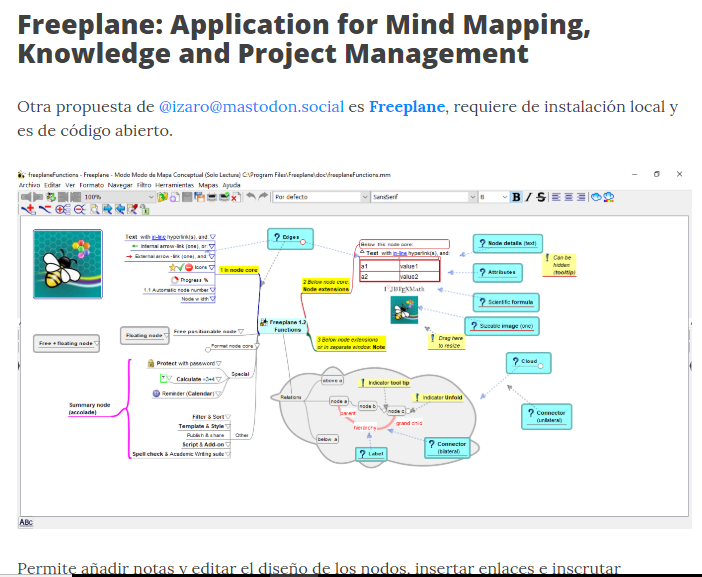Select the question-mark Edges node
The image size is (702, 577).
(290, 238)
